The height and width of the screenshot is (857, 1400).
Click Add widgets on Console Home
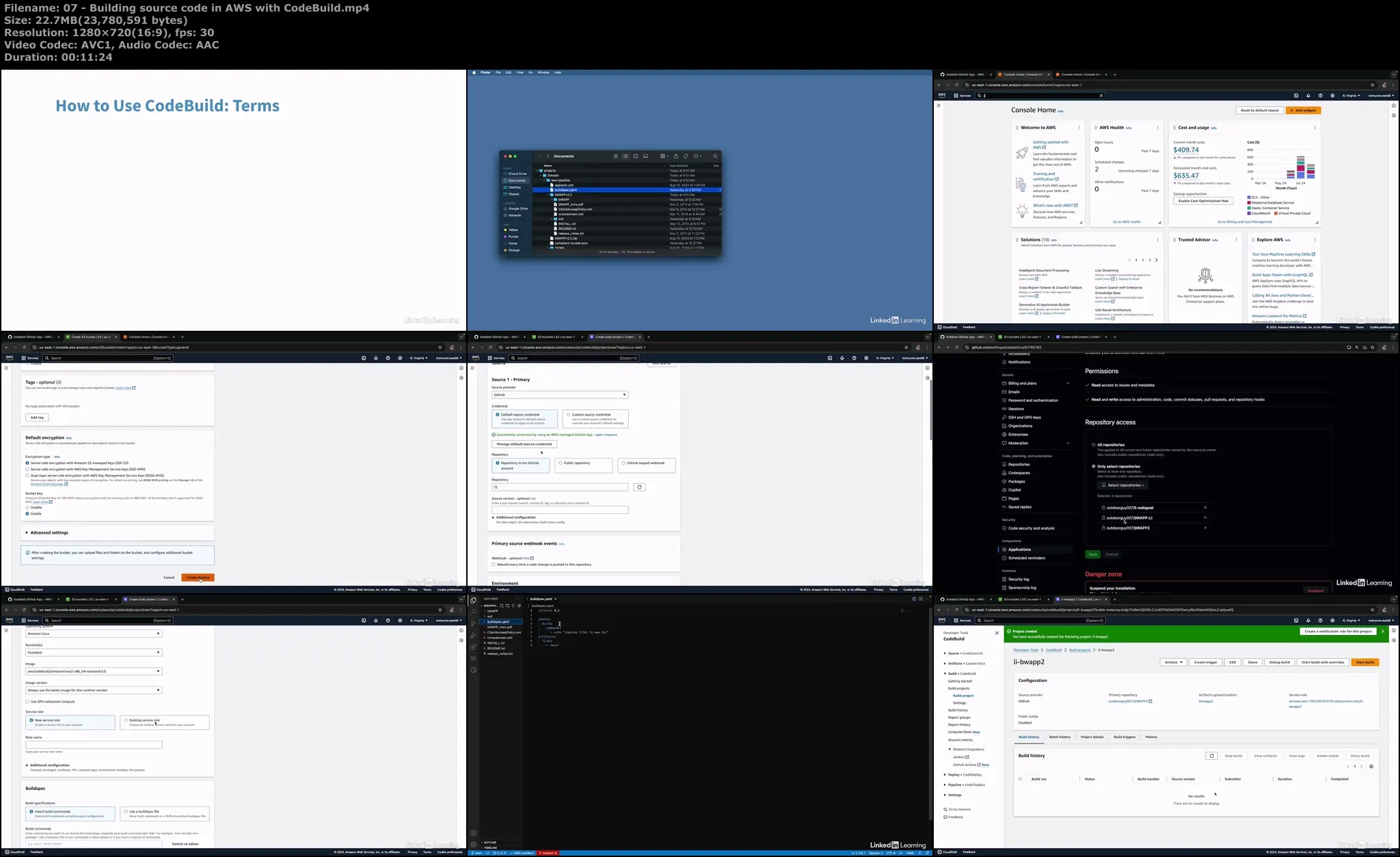coord(1303,111)
